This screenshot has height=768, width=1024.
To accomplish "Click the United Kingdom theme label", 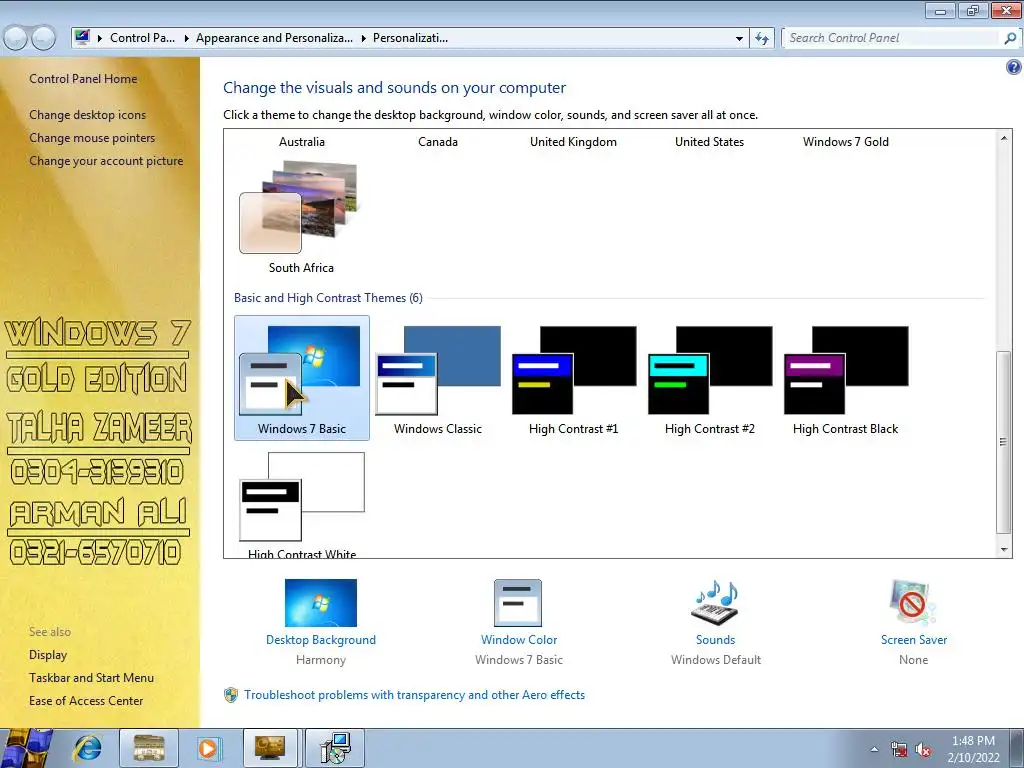I will [573, 142].
